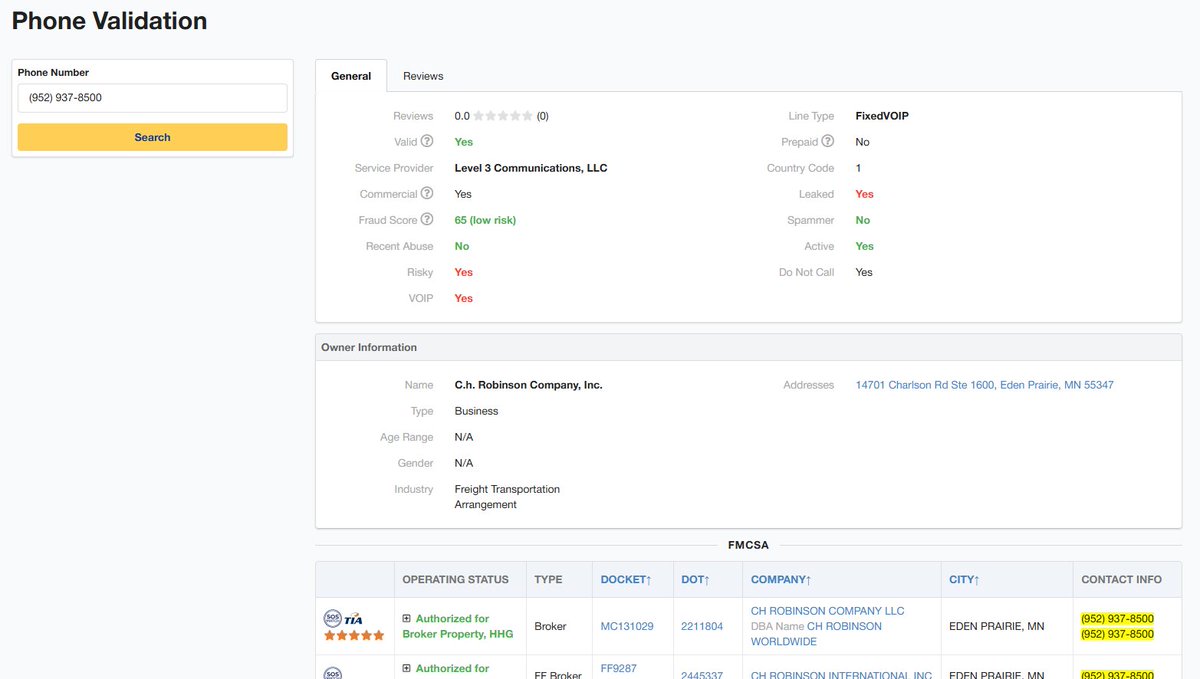Click the Business owner type value
Viewport: 1200px width, 679px height.
click(x=476, y=411)
